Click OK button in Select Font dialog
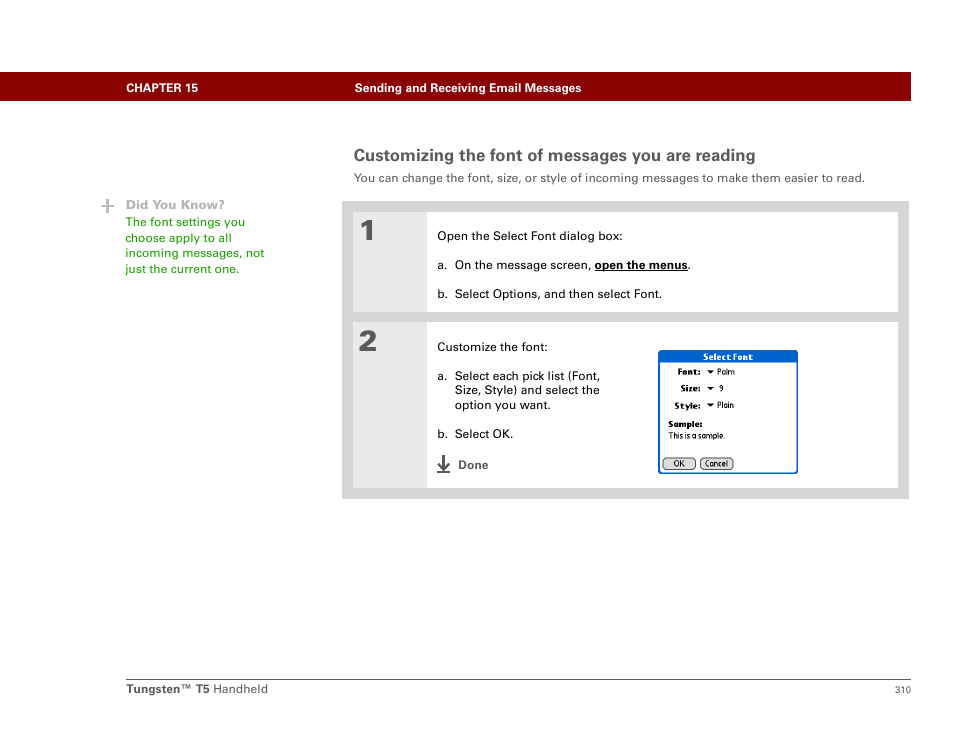 [678, 464]
